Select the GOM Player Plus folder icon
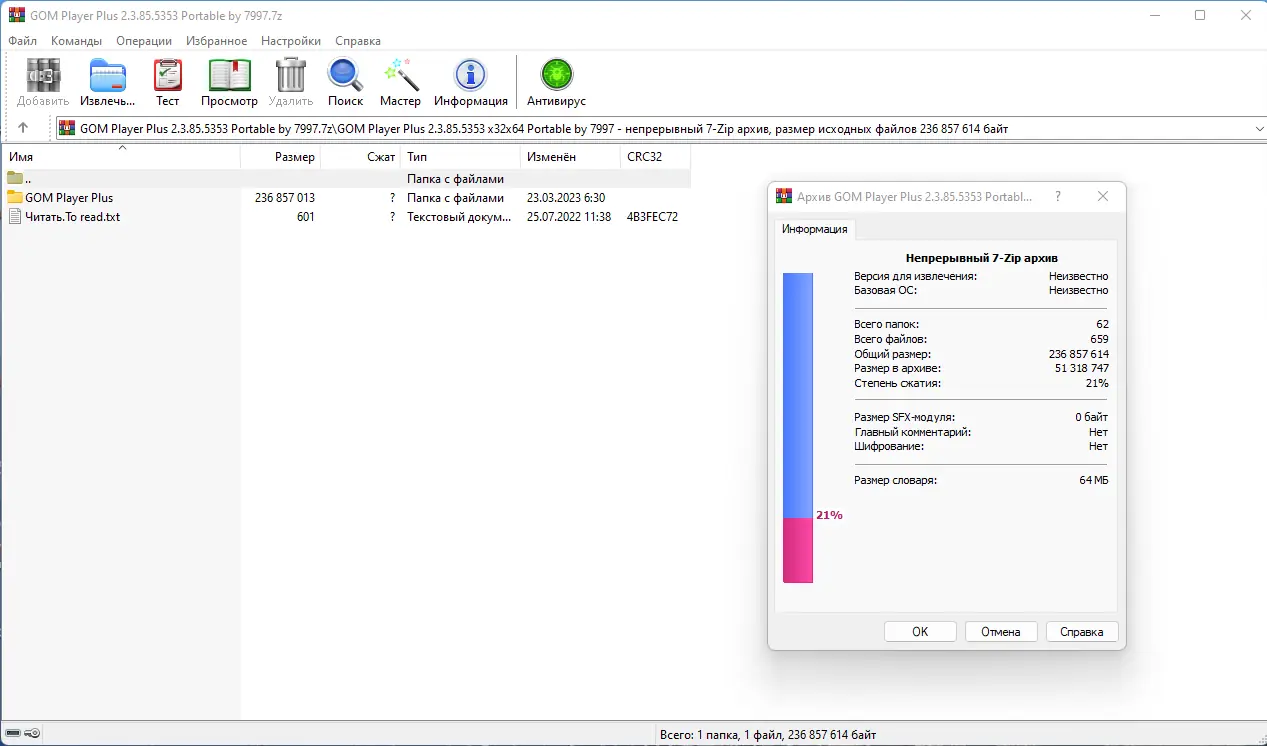This screenshot has width=1267, height=746. point(15,198)
